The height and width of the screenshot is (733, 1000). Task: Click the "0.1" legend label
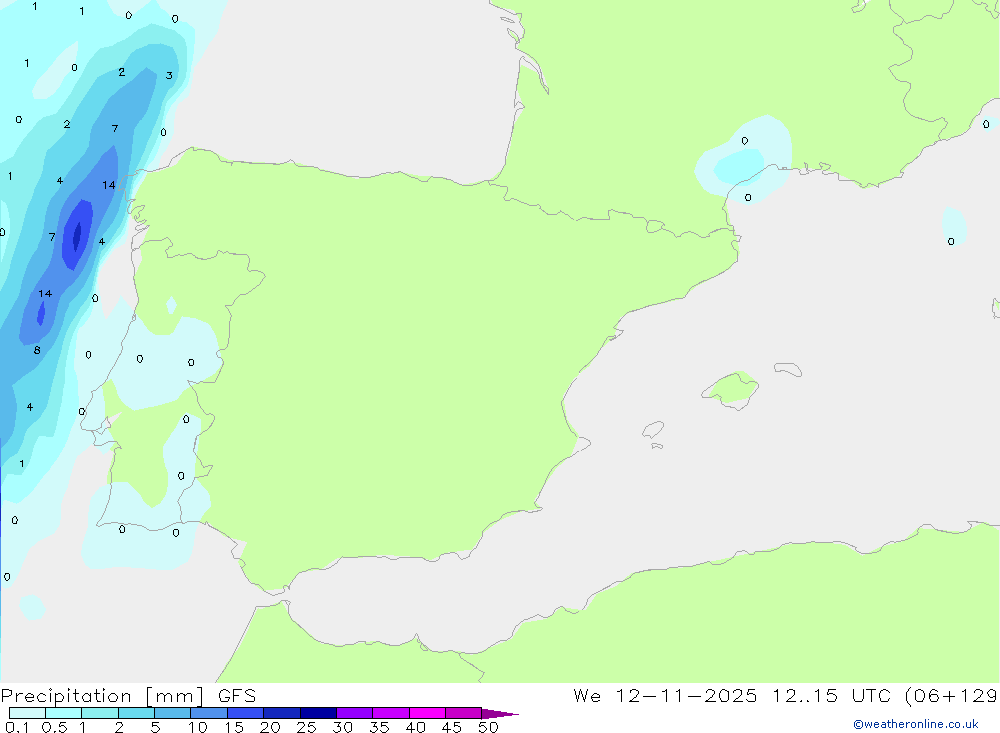17,727
